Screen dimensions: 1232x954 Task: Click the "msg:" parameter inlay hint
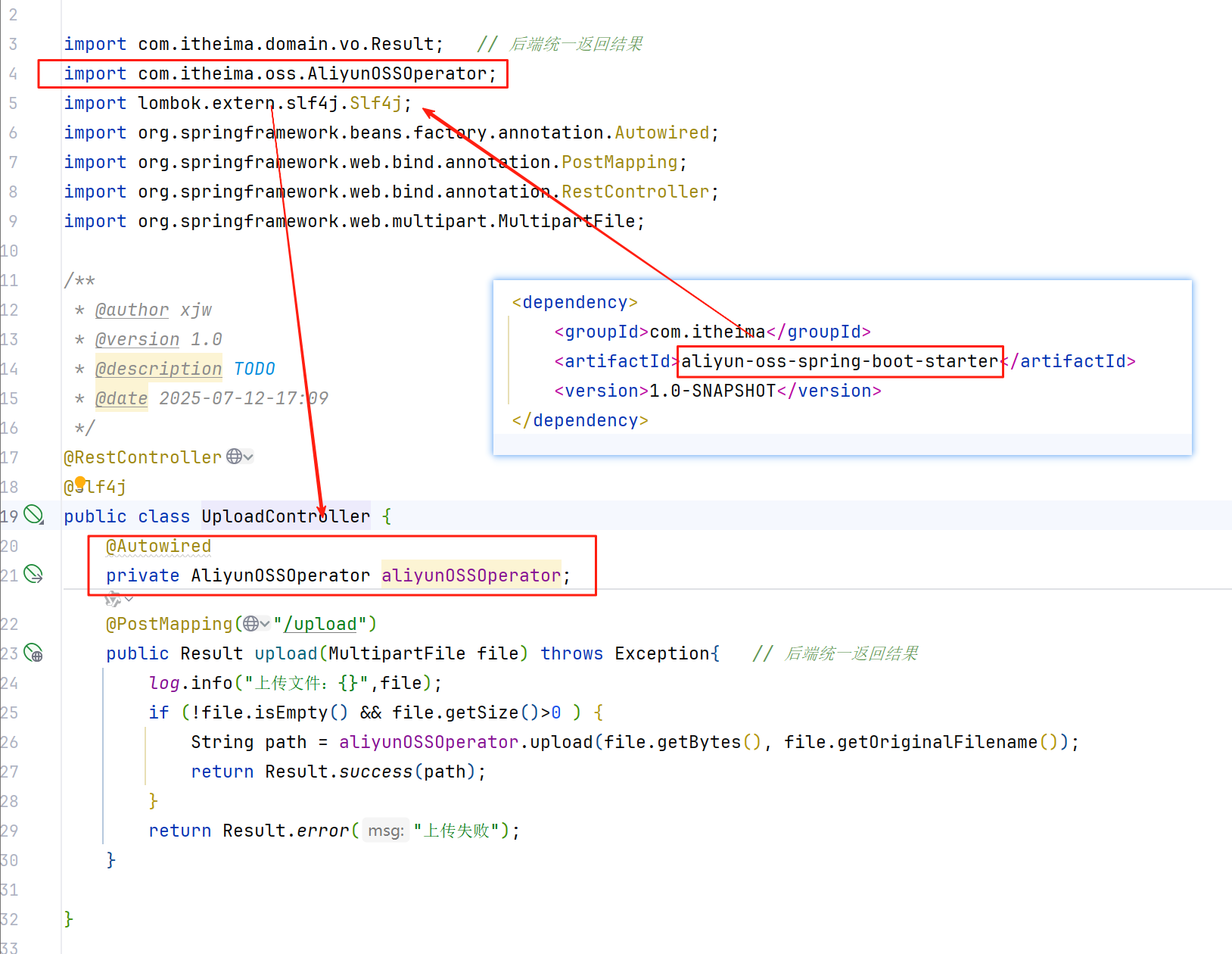click(x=386, y=831)
